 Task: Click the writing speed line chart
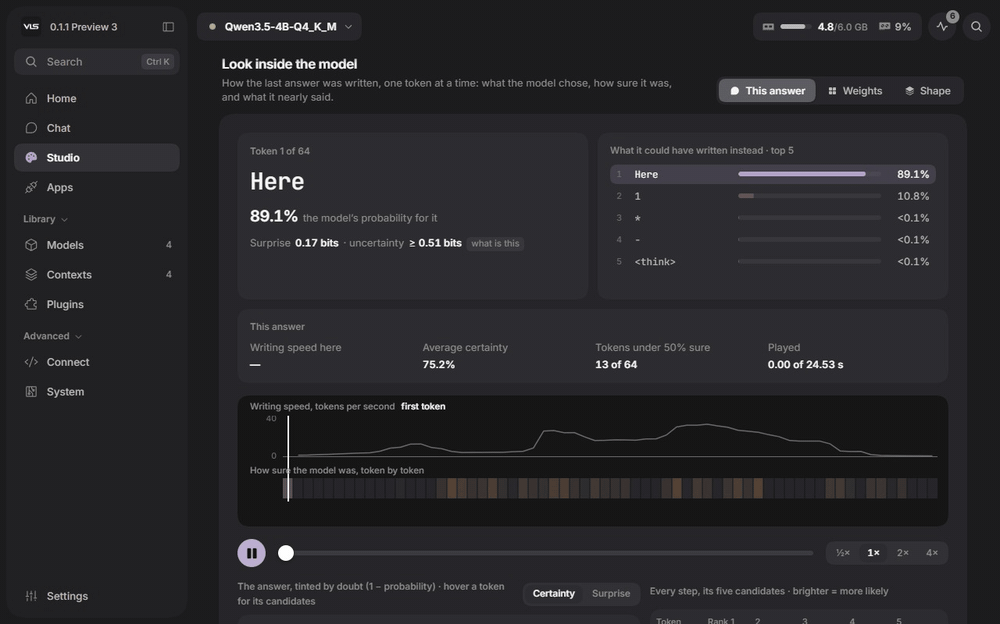pos(610,437)
